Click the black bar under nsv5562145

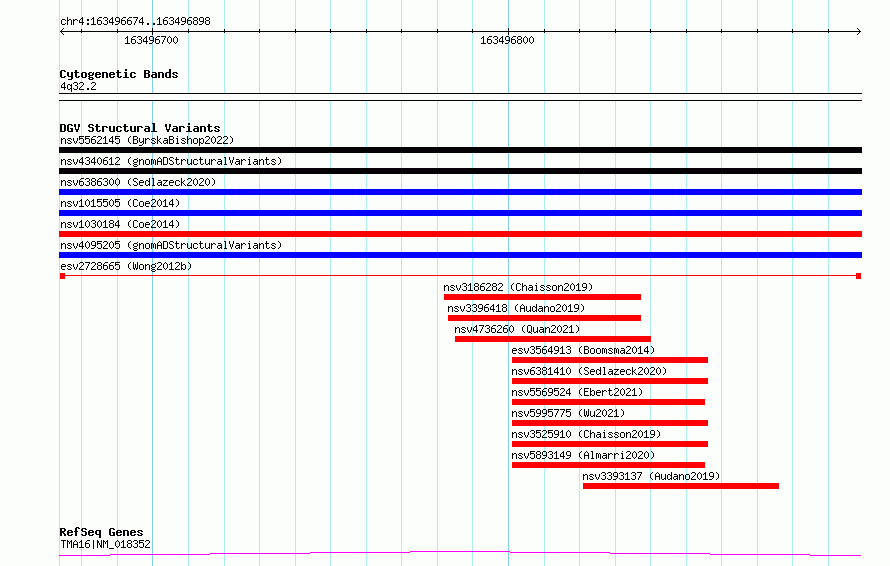pyautogui.click(x=460, y=150)
